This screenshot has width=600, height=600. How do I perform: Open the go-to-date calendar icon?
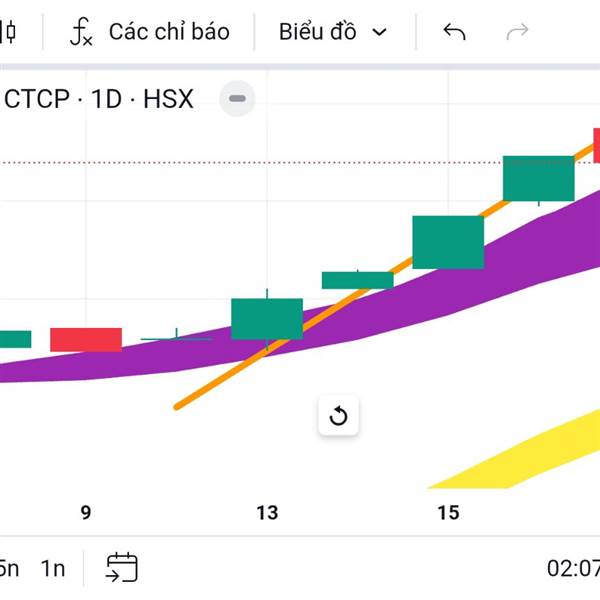click(122, 567)
